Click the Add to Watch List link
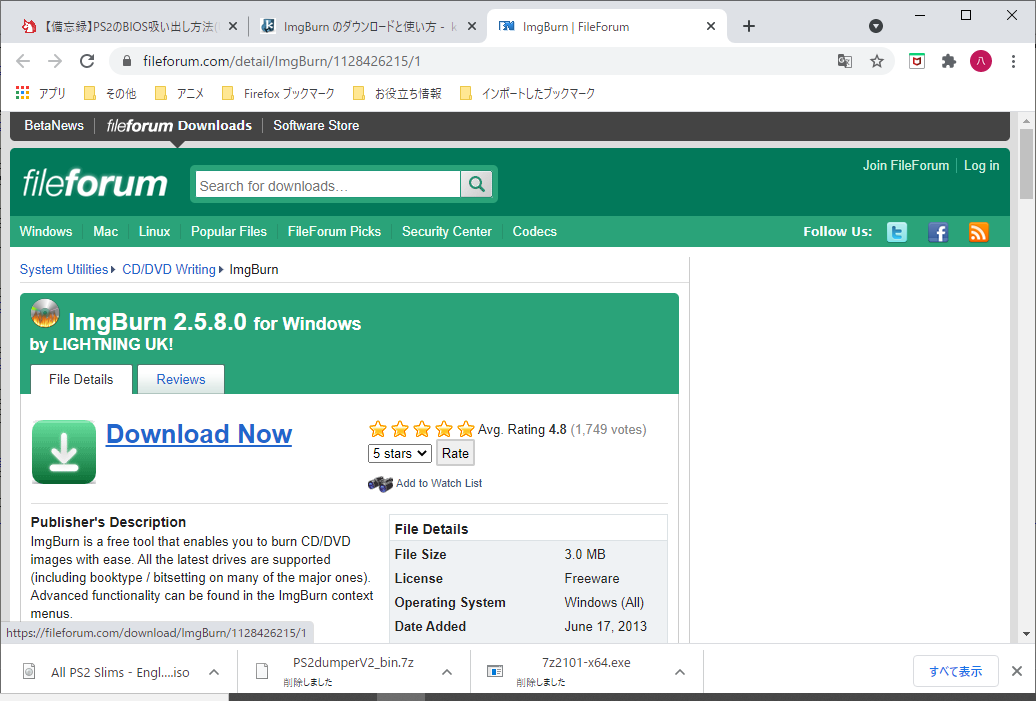Image resolution: width=1036 pixels, height=701 pixels. click(x=439, y=484)
